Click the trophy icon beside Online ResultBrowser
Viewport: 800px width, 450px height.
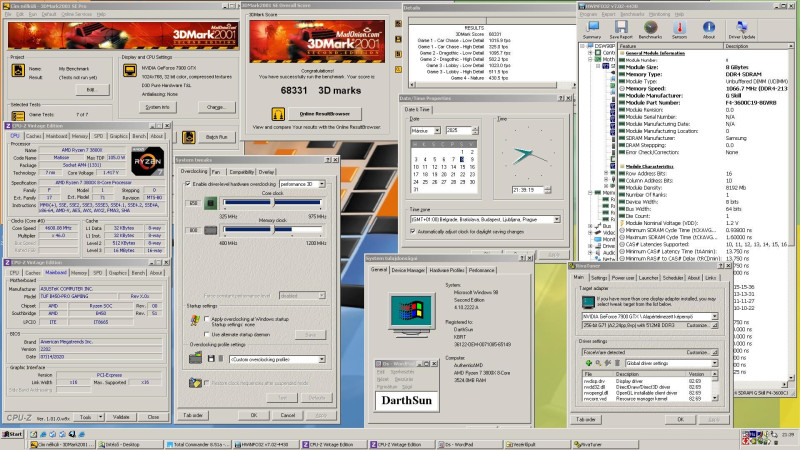pyautogui.click(x=278, y=113)
